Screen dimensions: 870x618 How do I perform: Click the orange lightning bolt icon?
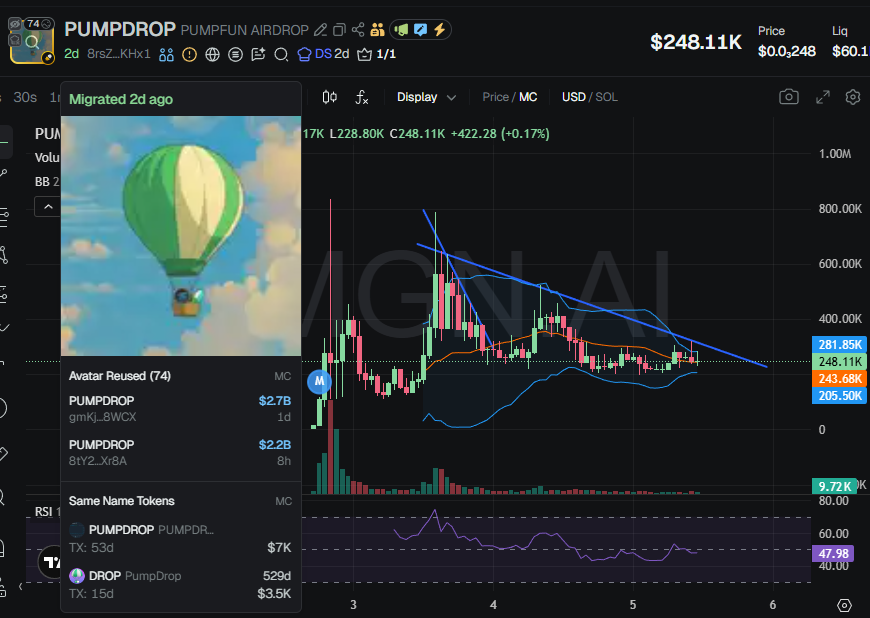(439, 29)
